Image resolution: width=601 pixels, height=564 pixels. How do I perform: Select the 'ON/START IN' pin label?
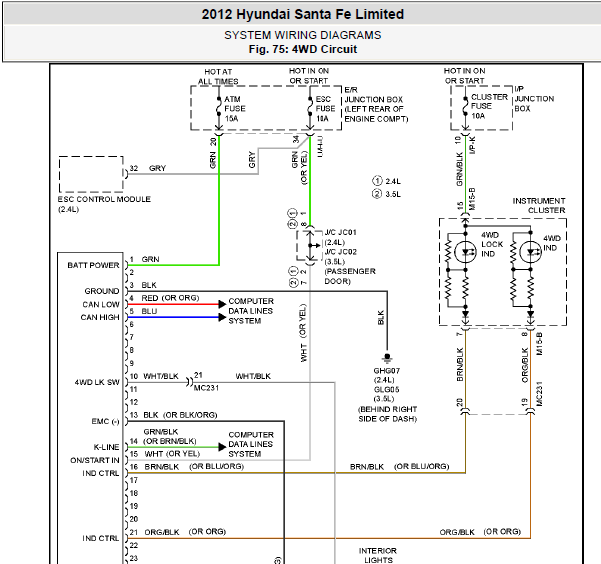pyautogui.click(x=95, y=460)
